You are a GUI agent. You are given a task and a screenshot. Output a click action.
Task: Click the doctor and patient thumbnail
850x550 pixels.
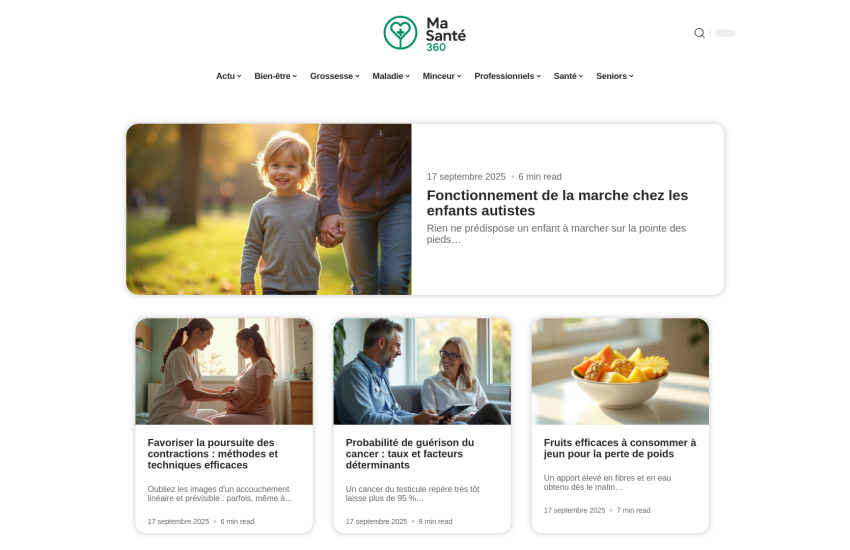[422, 371]
